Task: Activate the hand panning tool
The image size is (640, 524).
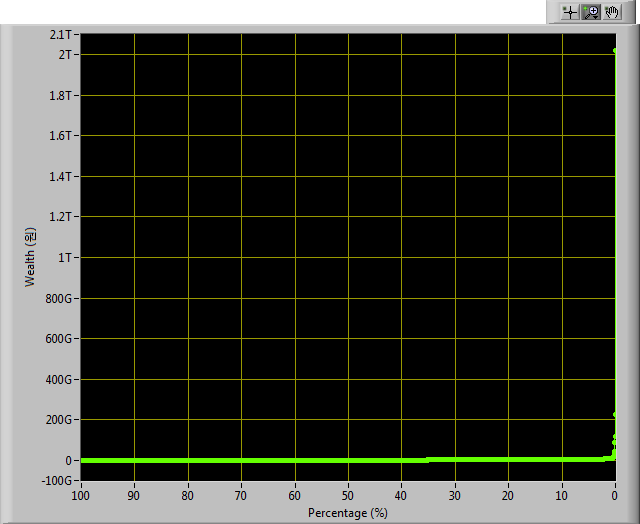Action: tap(612, 12)
